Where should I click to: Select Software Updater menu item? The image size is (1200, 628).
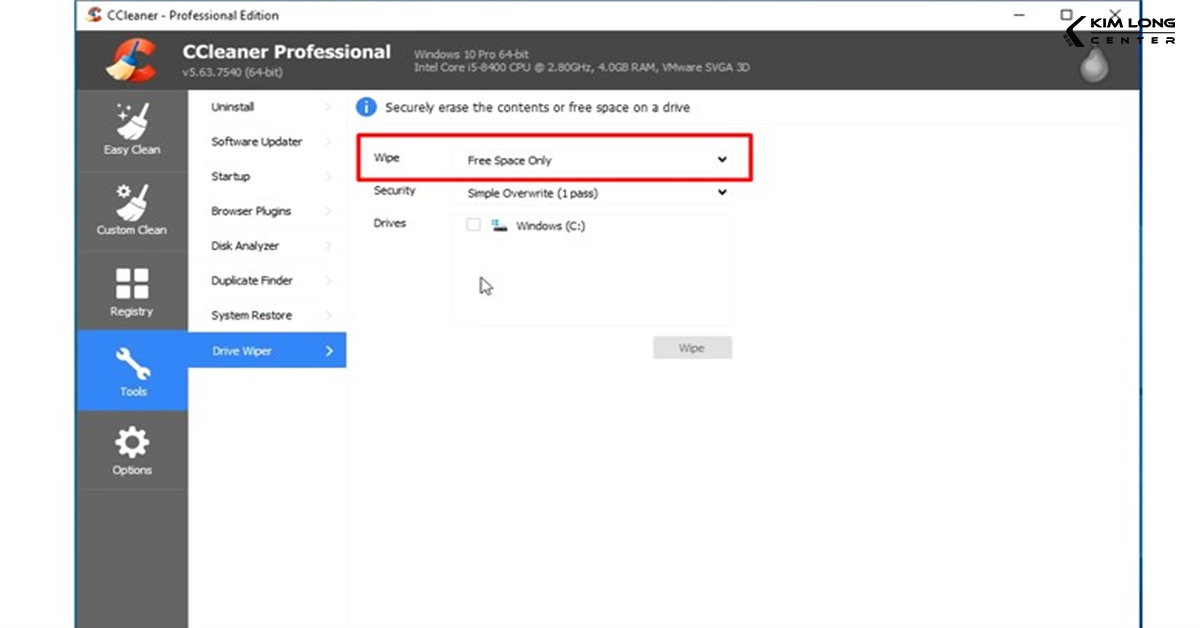tap(256, 142)
